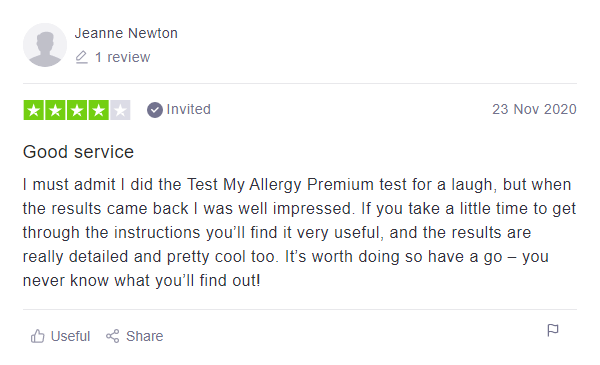Click the second green rating star
The width and height of the screenshot is (600, 365).
pos(55,110)
